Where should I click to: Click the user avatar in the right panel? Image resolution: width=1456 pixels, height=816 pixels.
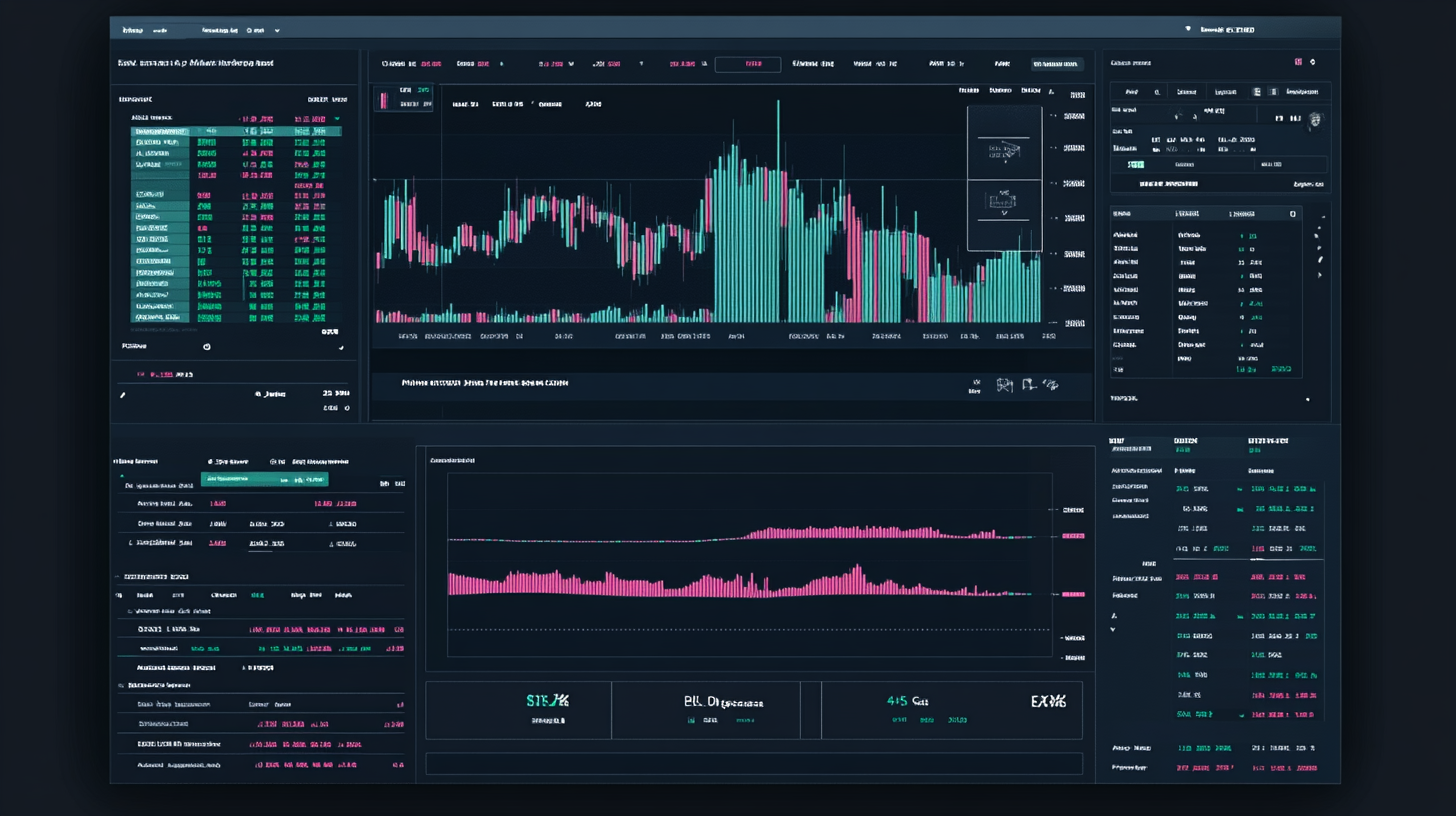click(1317, 120)
